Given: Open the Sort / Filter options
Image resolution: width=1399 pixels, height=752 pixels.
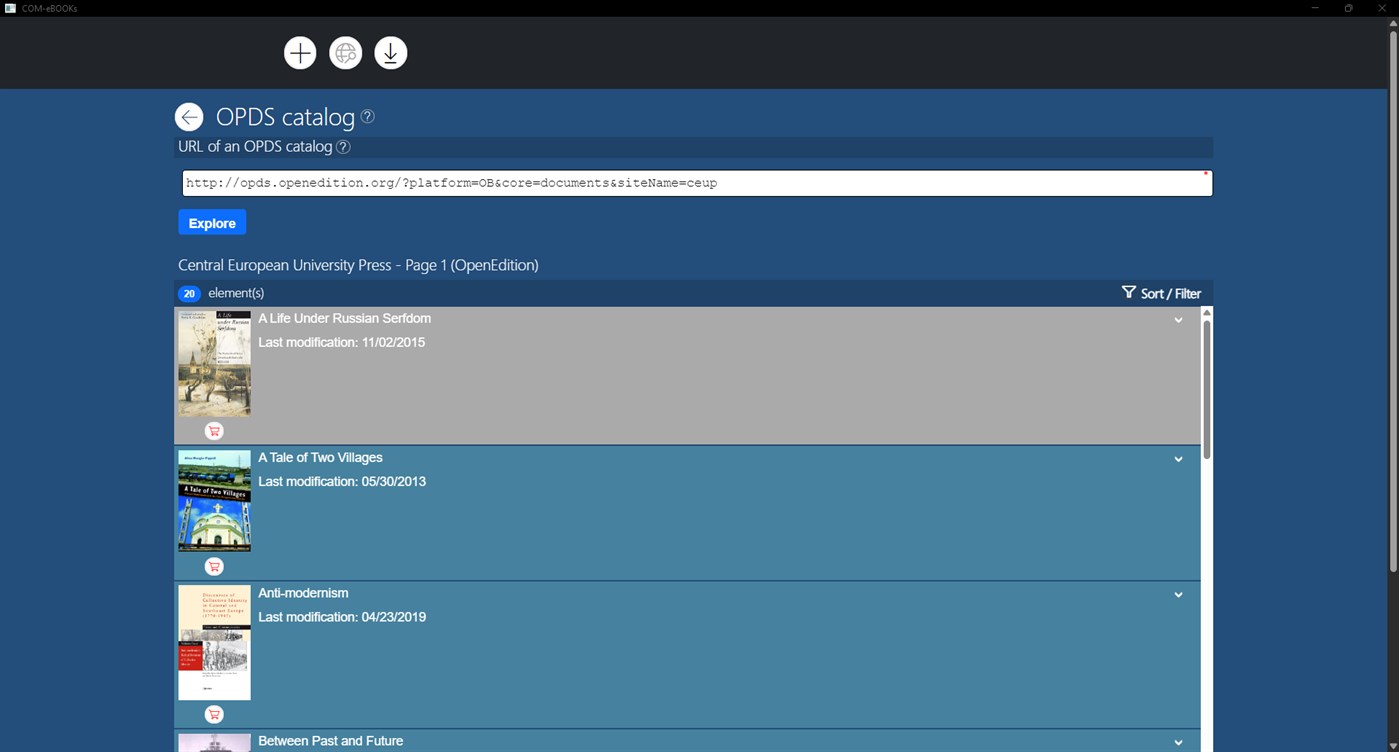Looking at the screenshot, I should (1170, 293).
